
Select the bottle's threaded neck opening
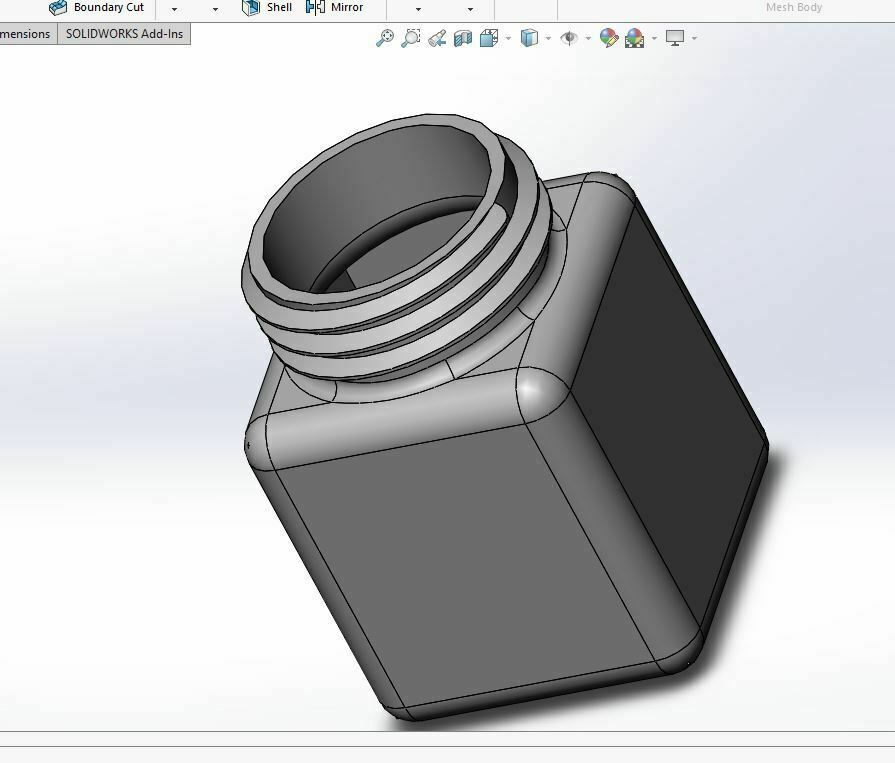click(x=377, y=211)
